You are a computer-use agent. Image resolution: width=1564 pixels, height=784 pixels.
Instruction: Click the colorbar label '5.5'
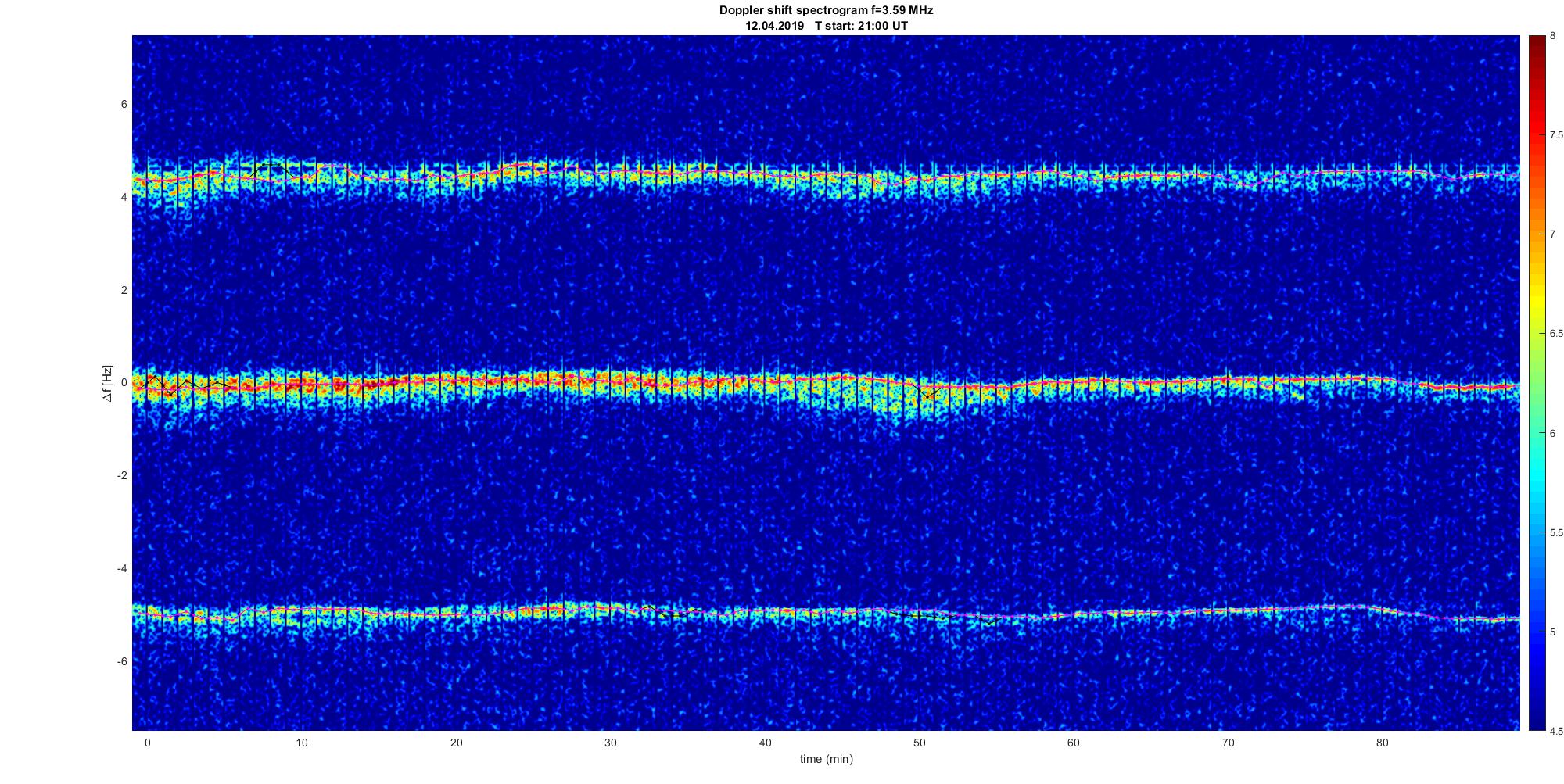(x=1556, y=533)
